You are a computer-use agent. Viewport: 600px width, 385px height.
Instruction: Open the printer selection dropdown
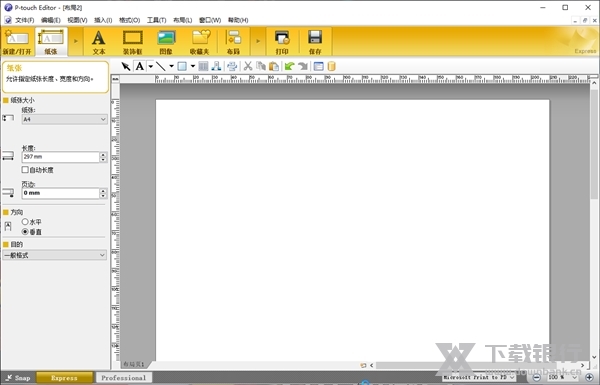(480, 378)
